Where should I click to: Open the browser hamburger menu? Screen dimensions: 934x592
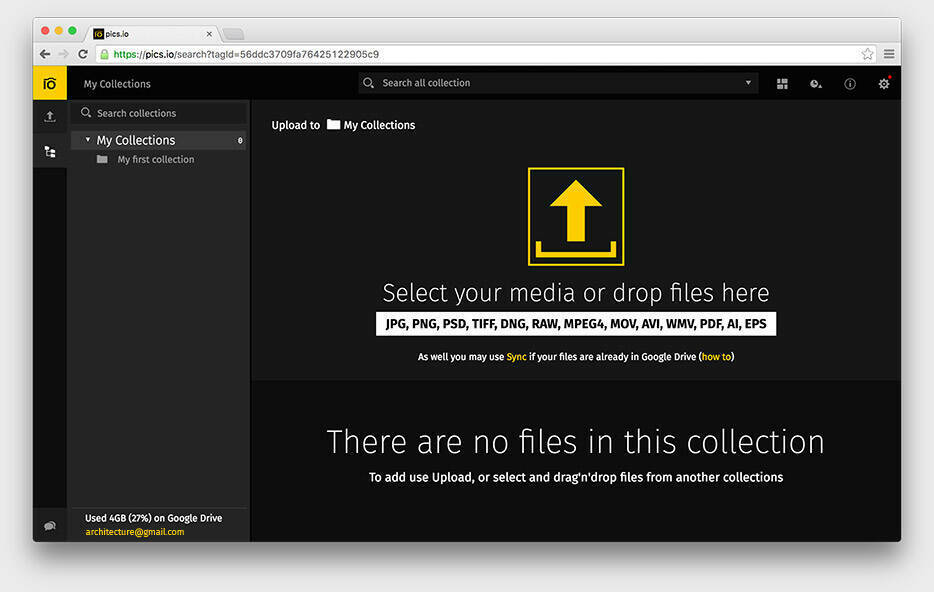click(x=889, y=54)
